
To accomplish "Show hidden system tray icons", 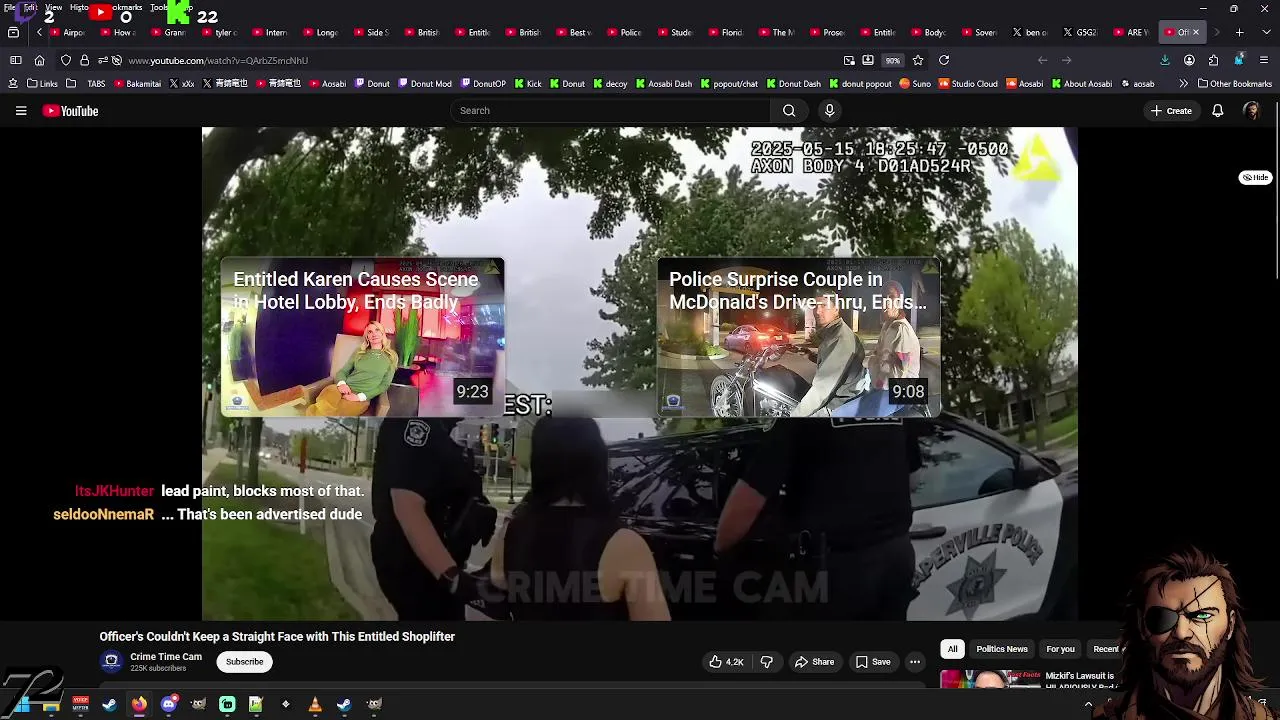I will (1088, 704).
